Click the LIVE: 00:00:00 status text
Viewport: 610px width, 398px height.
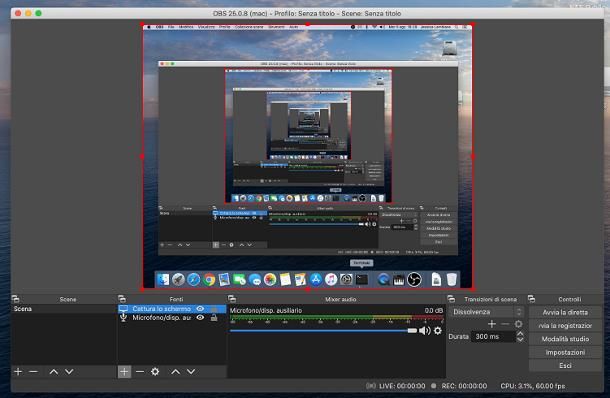click(x=402, y=386)
